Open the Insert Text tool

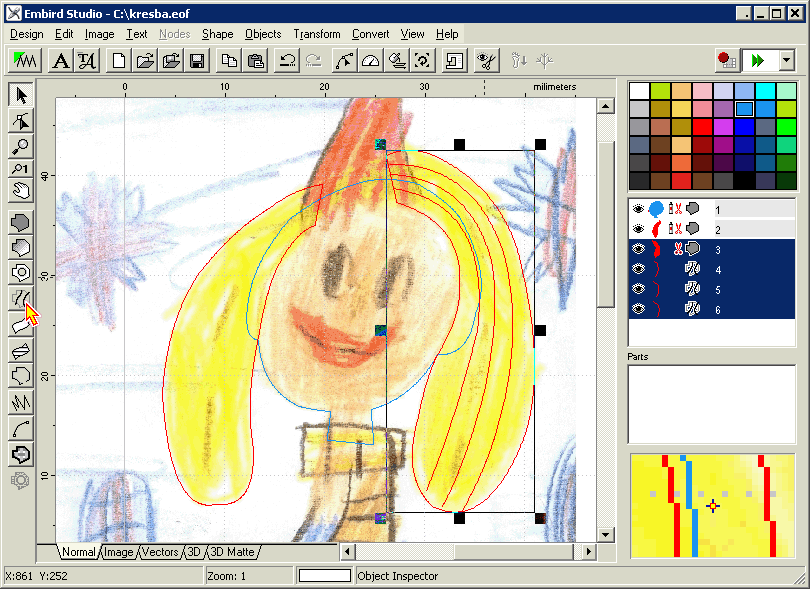(61, 61)
